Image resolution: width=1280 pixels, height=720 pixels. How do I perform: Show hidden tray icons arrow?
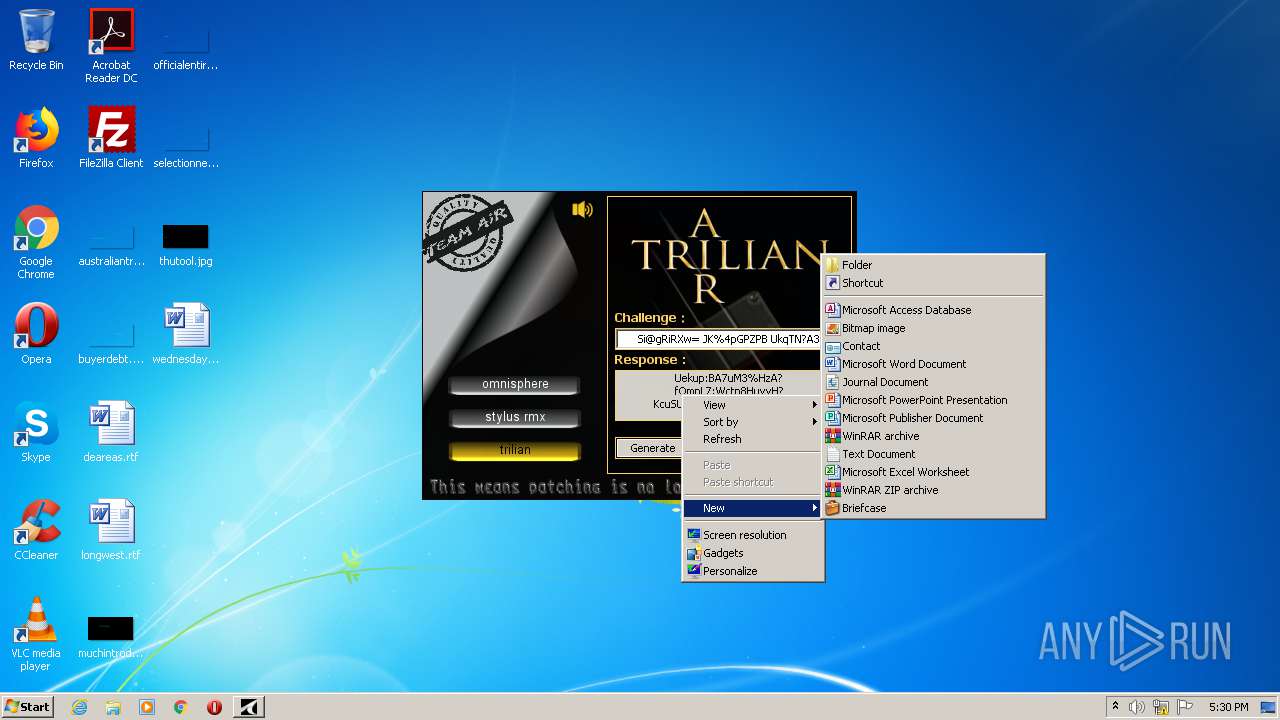click(x=1116, y=707)
